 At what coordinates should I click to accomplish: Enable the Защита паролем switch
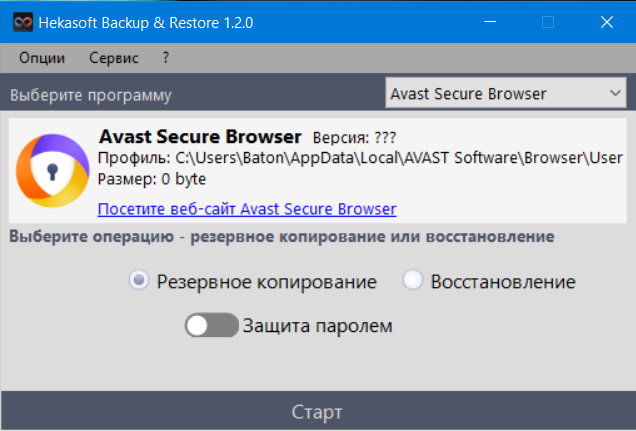(211, 325)
